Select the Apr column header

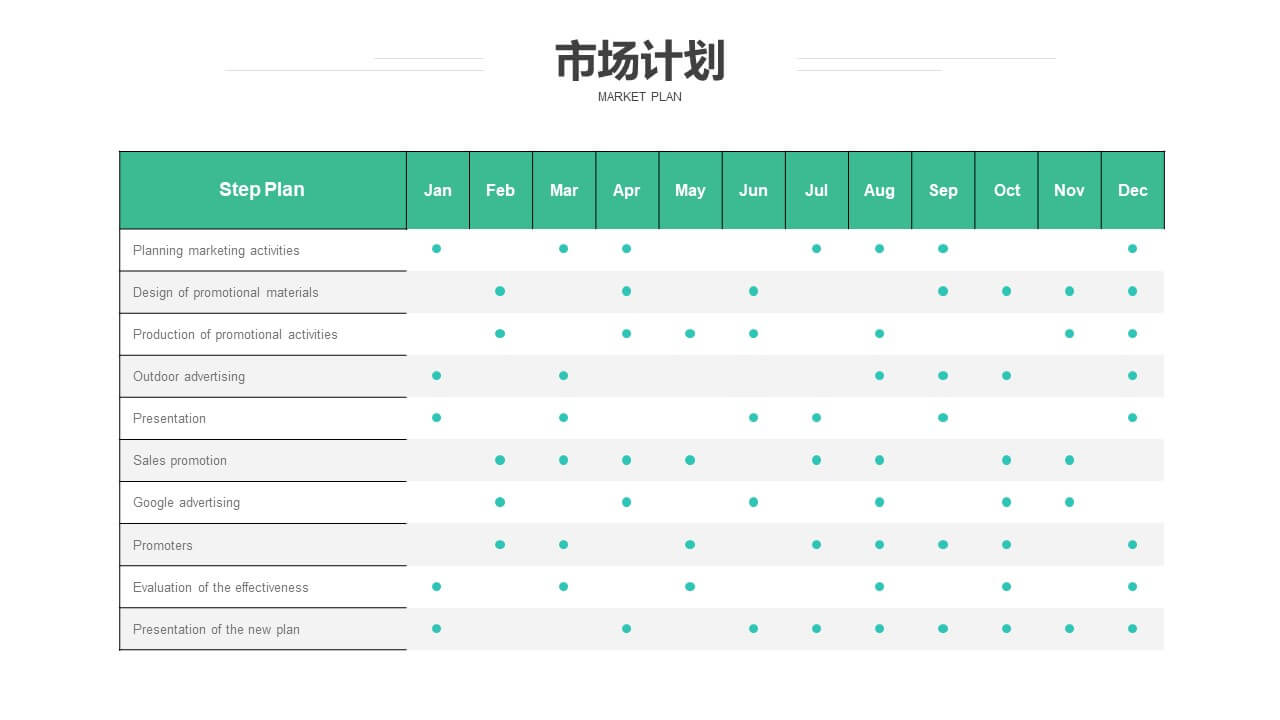(627, 190)
